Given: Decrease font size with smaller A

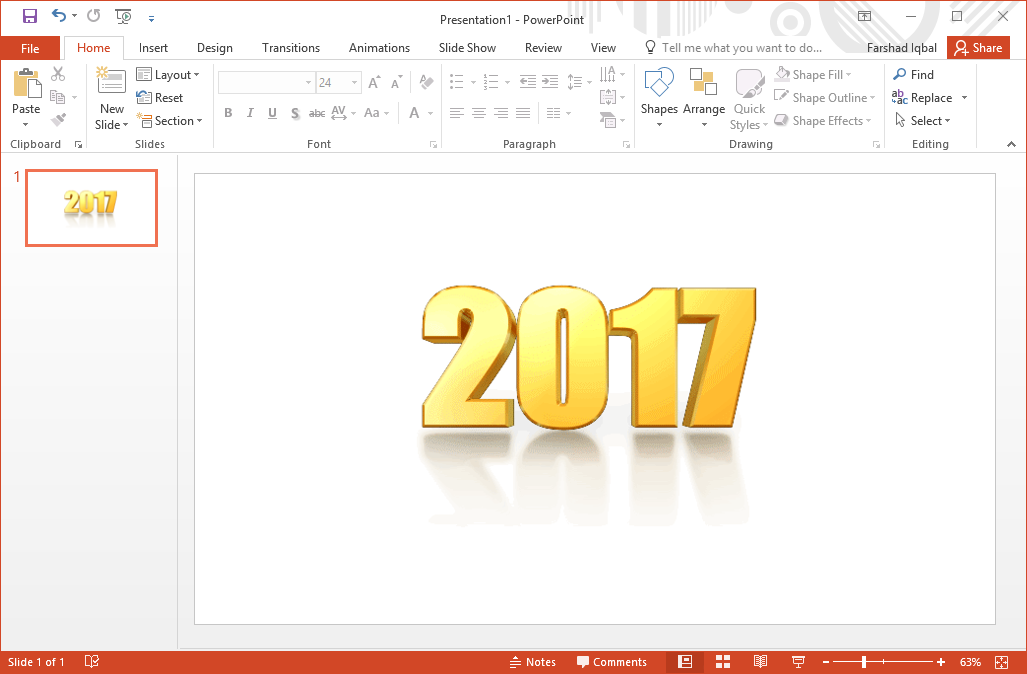Looking at the screenshot, I should pos(396,83).
